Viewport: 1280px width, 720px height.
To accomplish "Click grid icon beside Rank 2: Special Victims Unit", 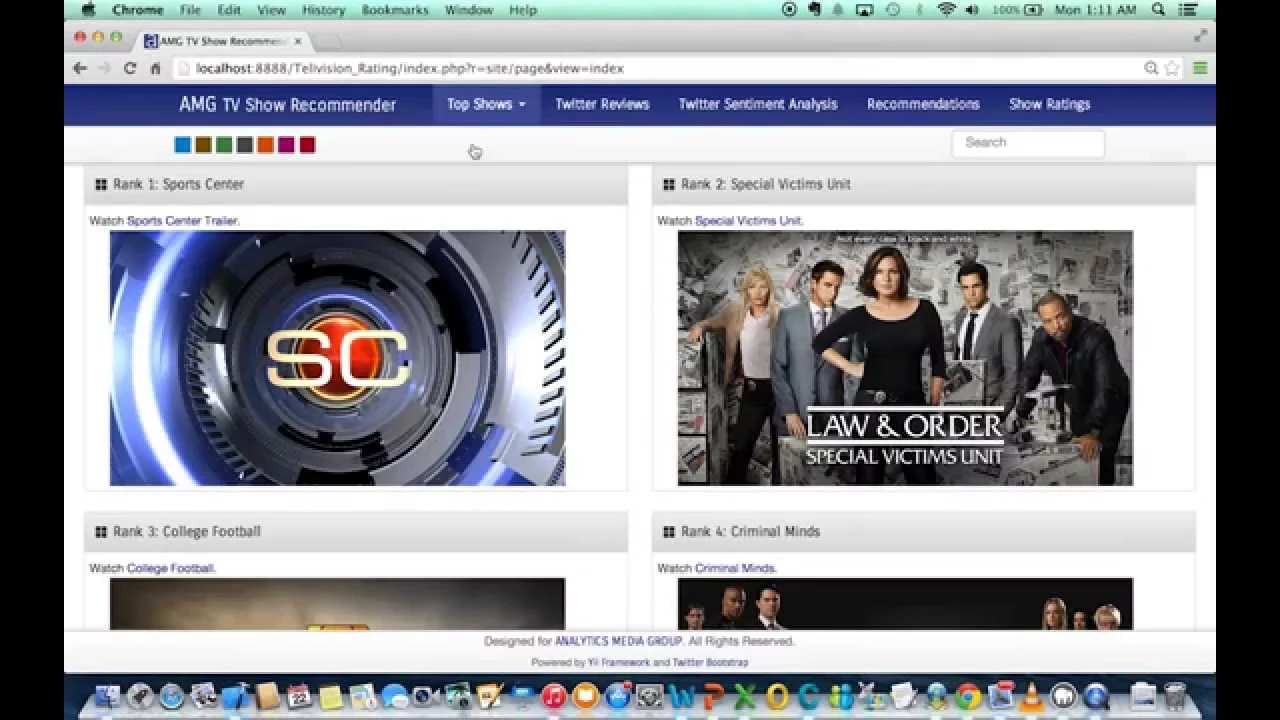I will 669,185.
